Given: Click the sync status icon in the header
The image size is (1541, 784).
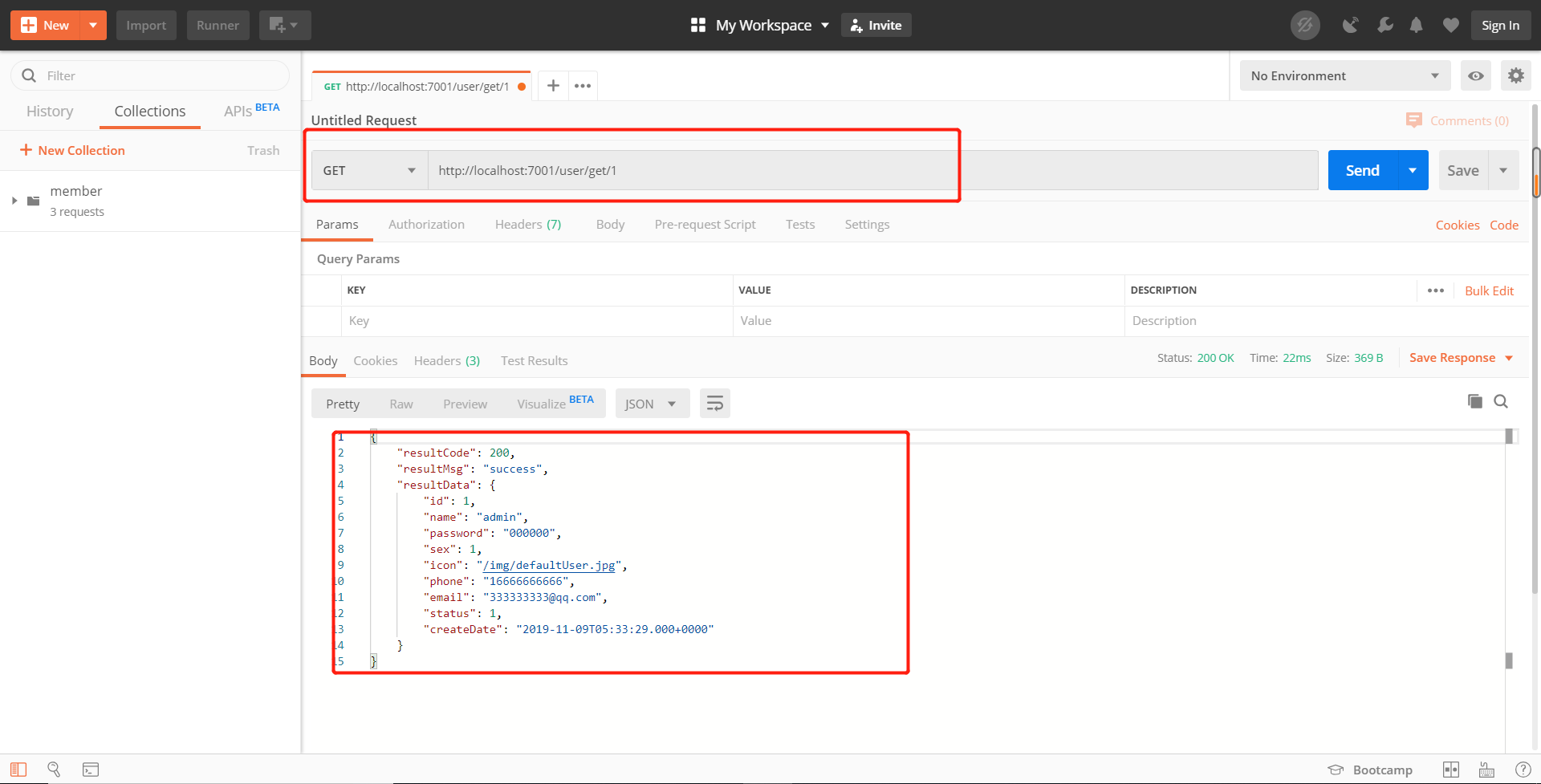Looking at the screenshot, I should point(1305,26).
